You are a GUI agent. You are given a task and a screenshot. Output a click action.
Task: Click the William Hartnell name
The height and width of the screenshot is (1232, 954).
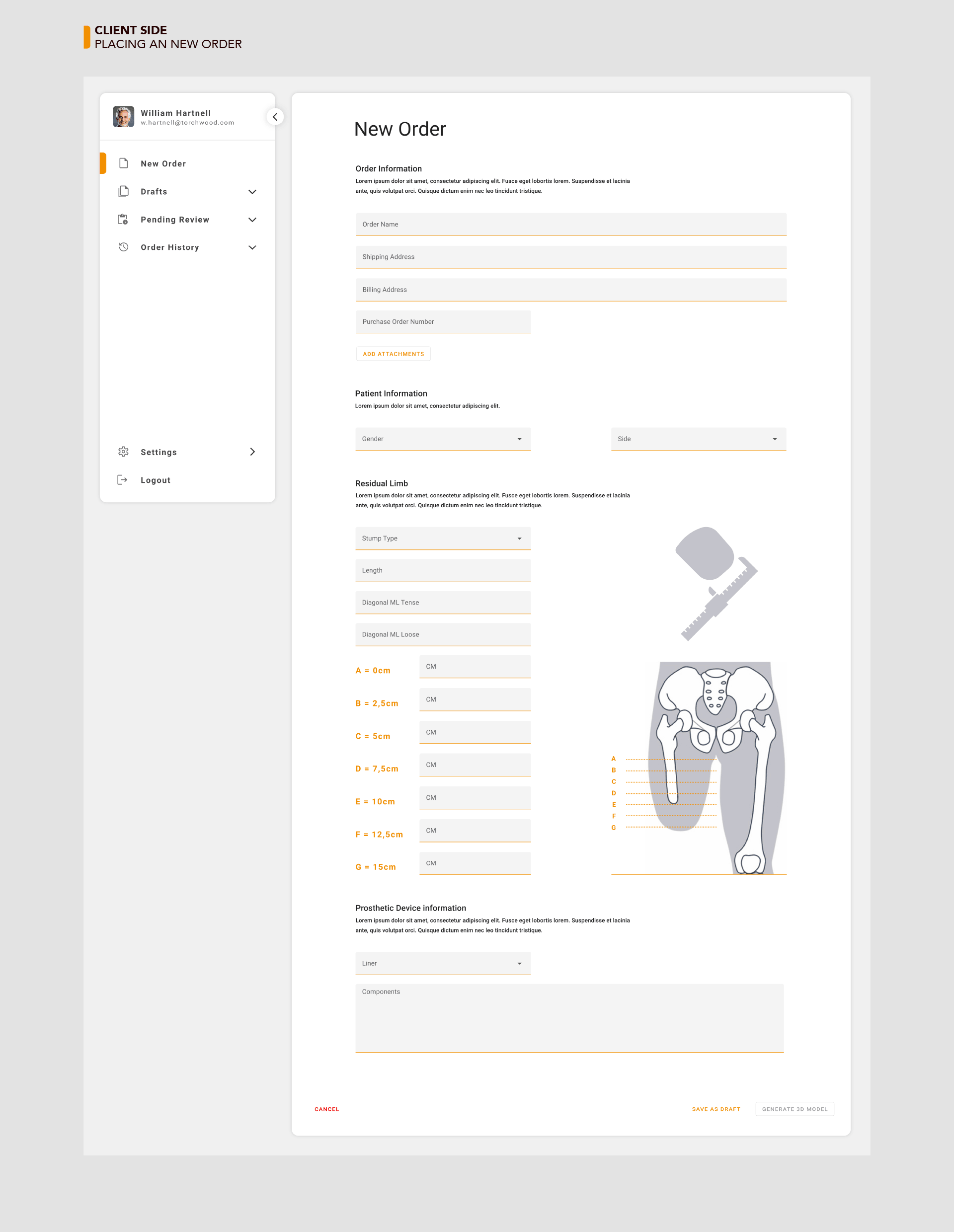175,113
